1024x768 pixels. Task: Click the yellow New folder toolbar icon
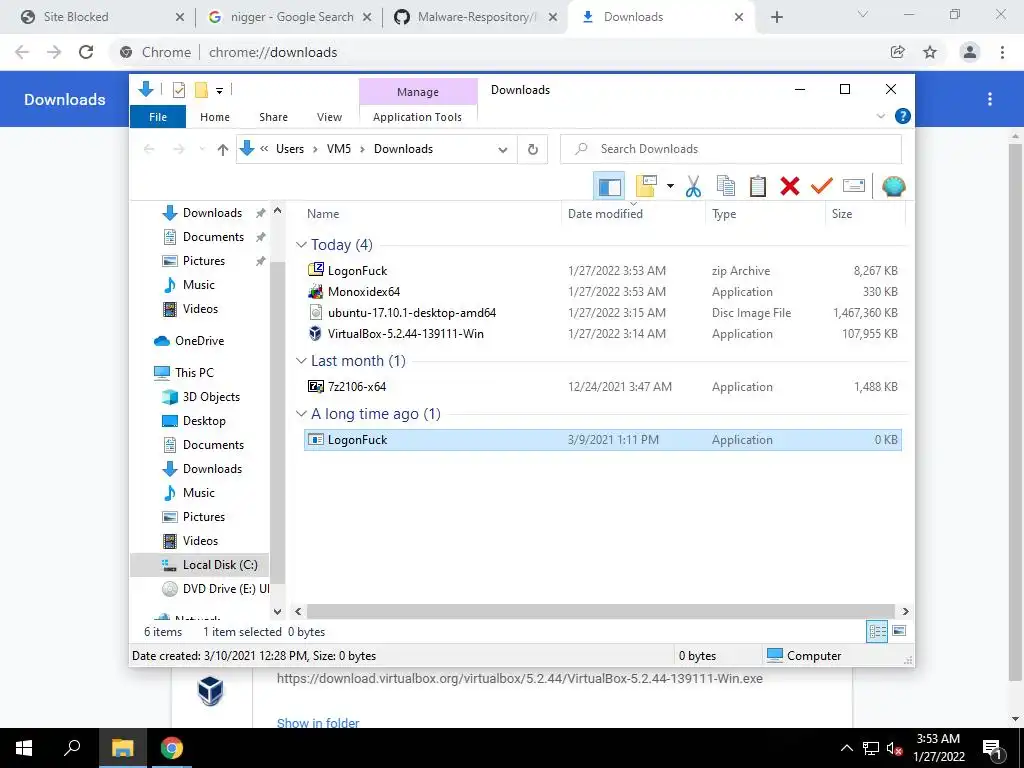click(x=646, y=187)
